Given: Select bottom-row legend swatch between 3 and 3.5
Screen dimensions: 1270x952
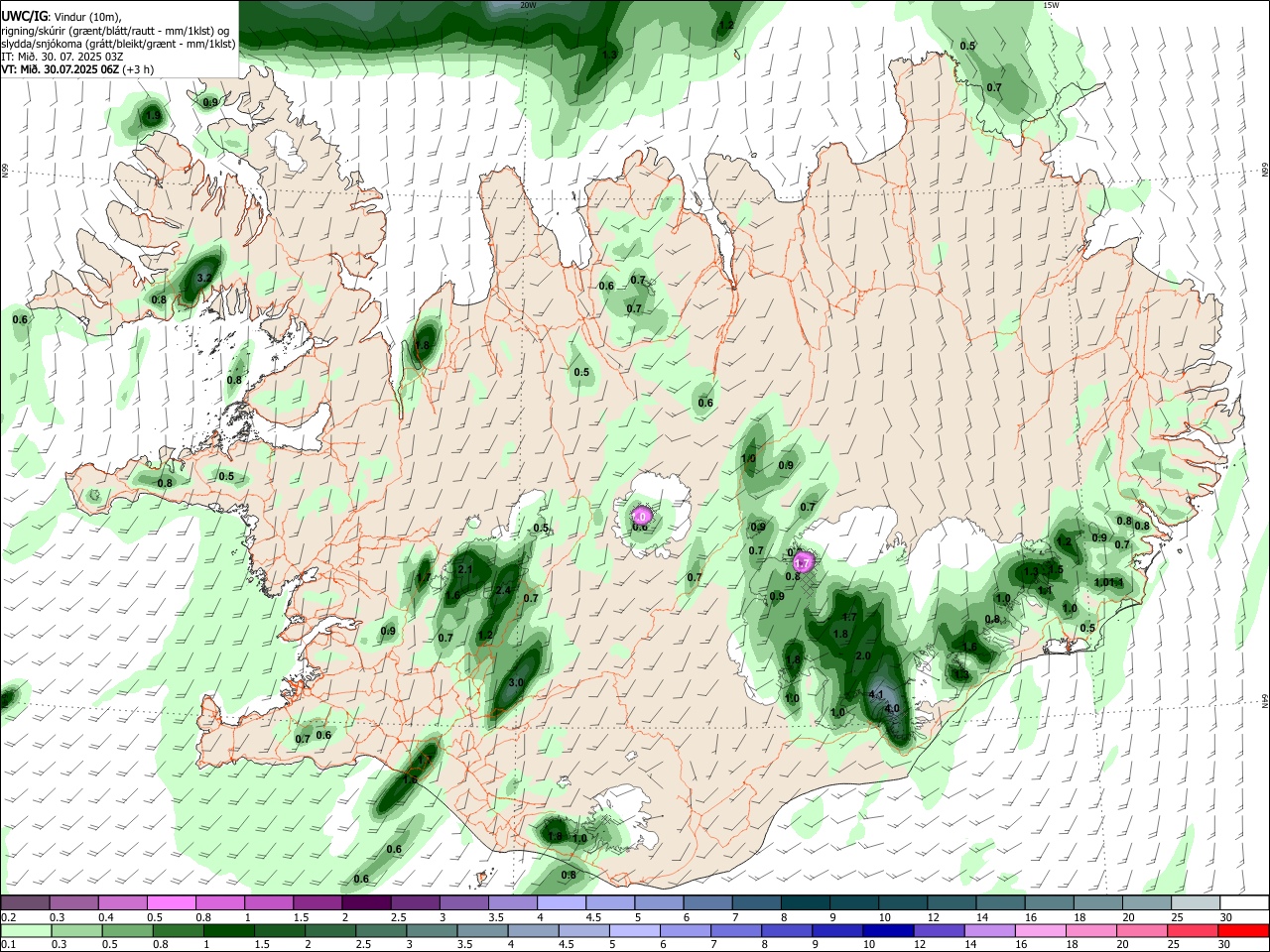Looking at the screenshot, I should [x=432, y=931].
